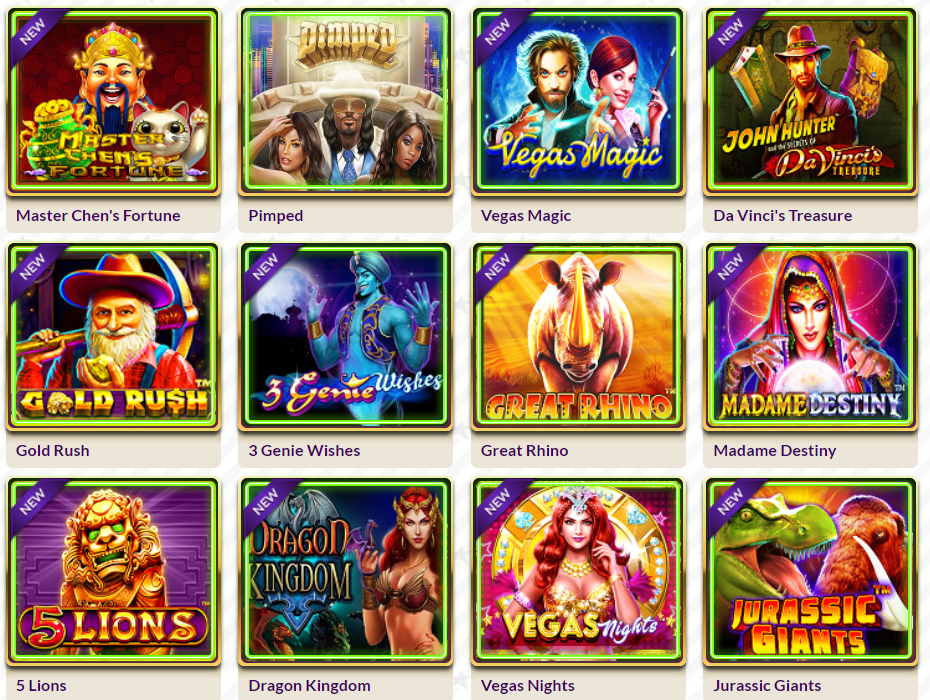Select the Jurassic Giants game tile

point(811,571)
